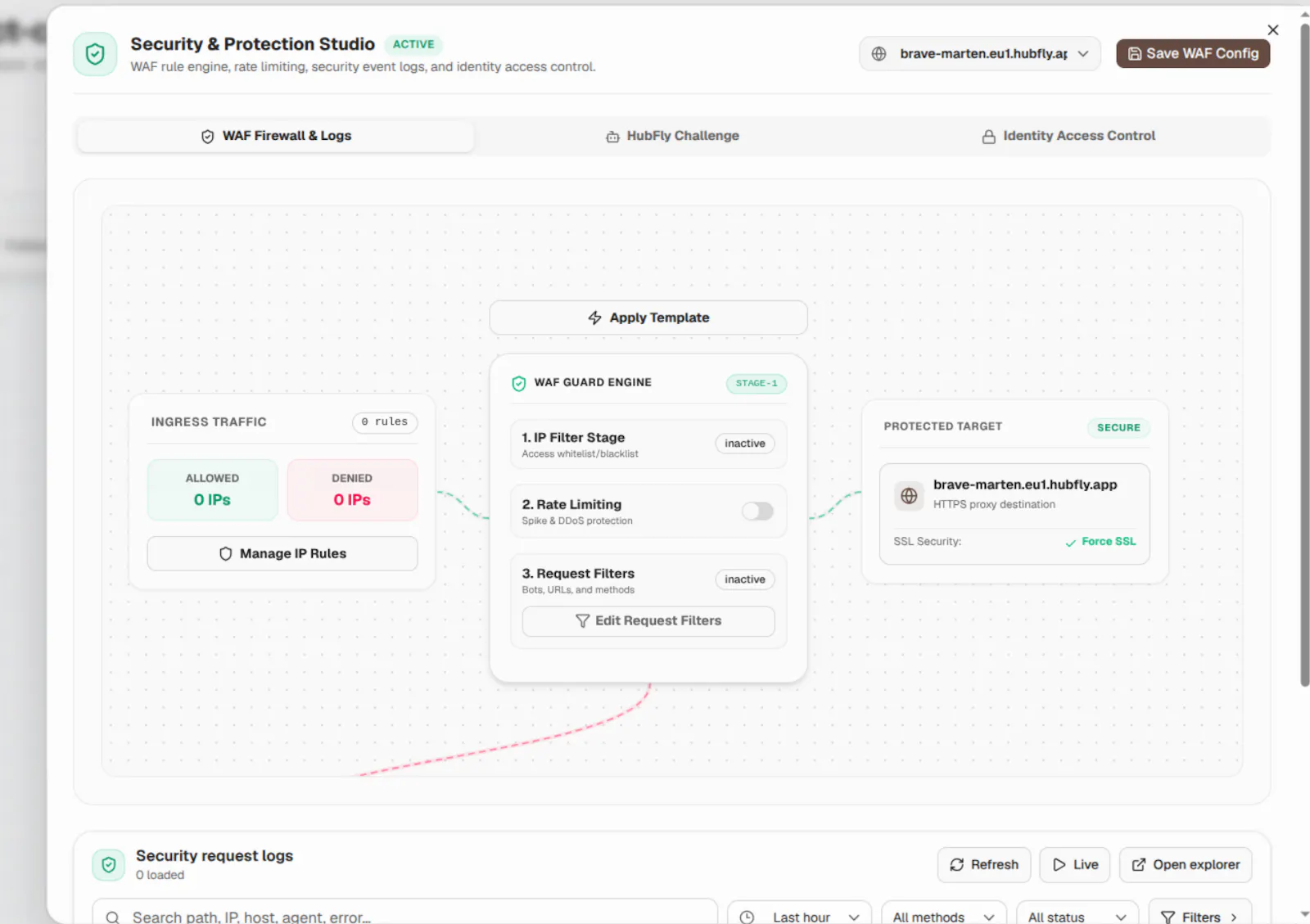1310x924 pixels.
Task: Click the DENIED 0 IPs card
Action: pyautogui.click(x=352, y=490)
